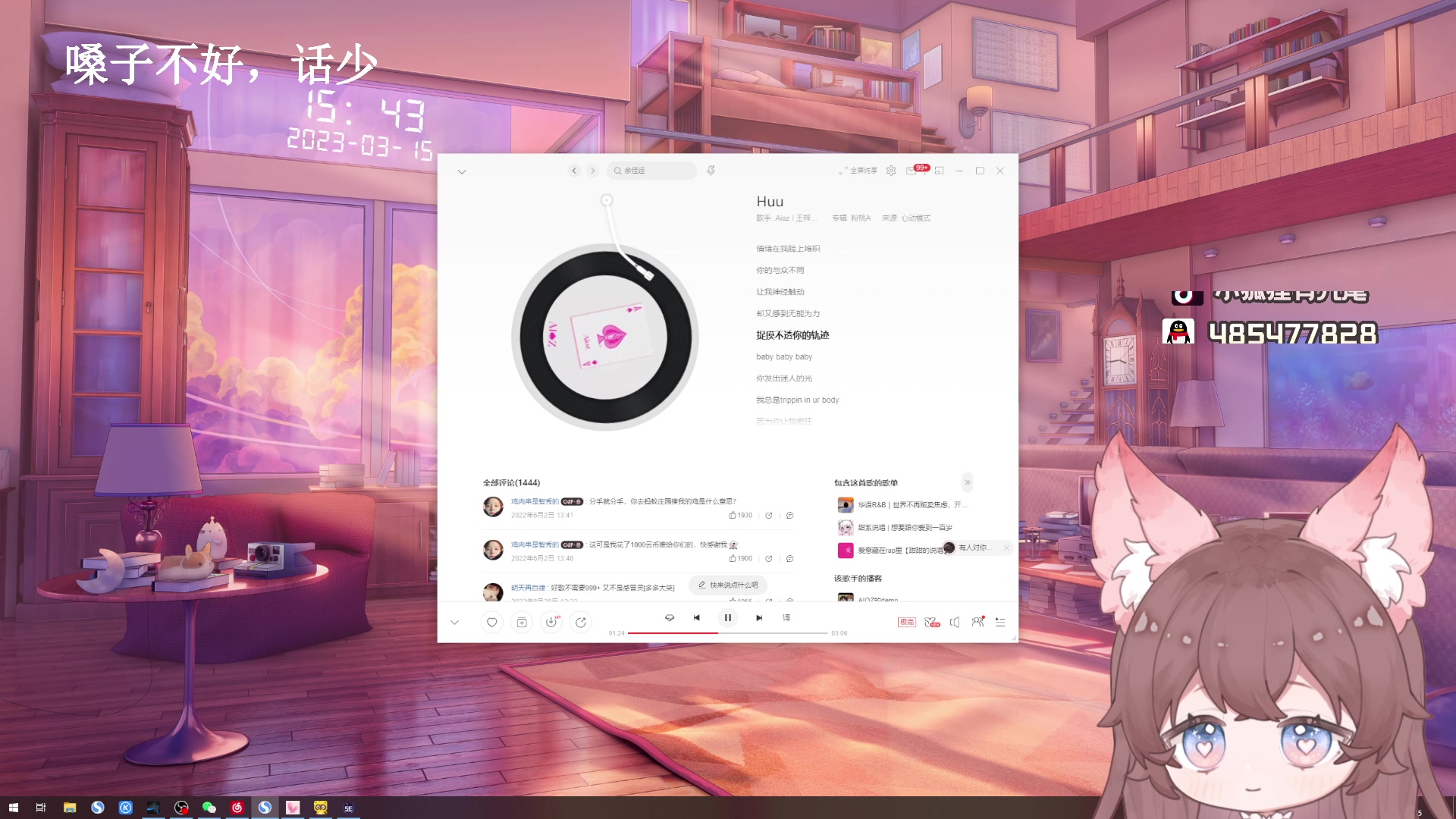Open the blue K app on taskbar

(126, 808)
